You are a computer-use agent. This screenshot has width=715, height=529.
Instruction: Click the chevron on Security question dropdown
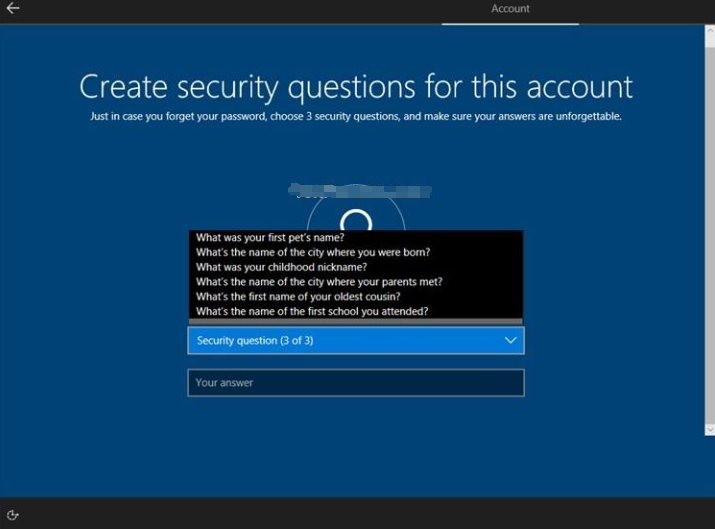pos(510,341)
